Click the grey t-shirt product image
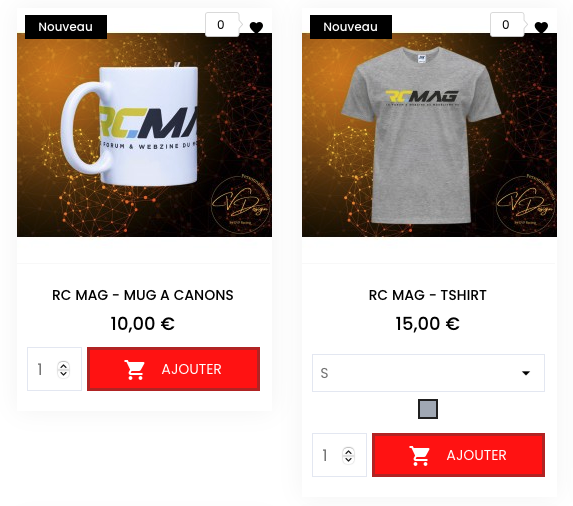 pos(429,135)
